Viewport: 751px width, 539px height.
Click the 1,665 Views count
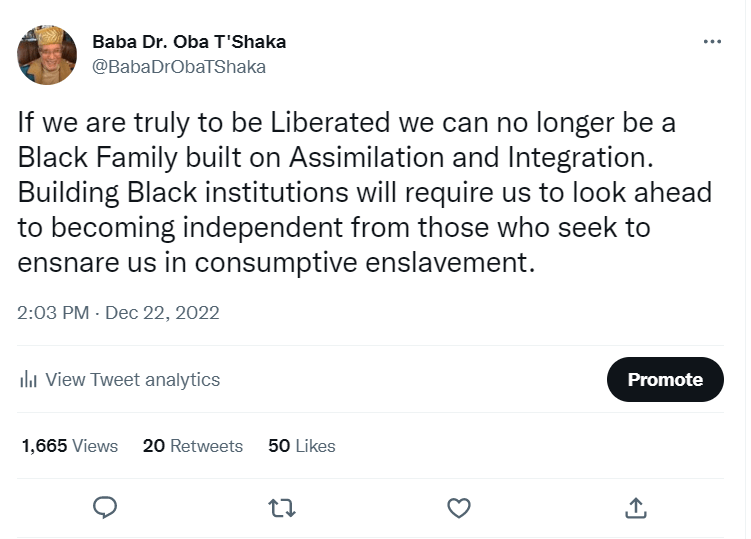(70, 446)
